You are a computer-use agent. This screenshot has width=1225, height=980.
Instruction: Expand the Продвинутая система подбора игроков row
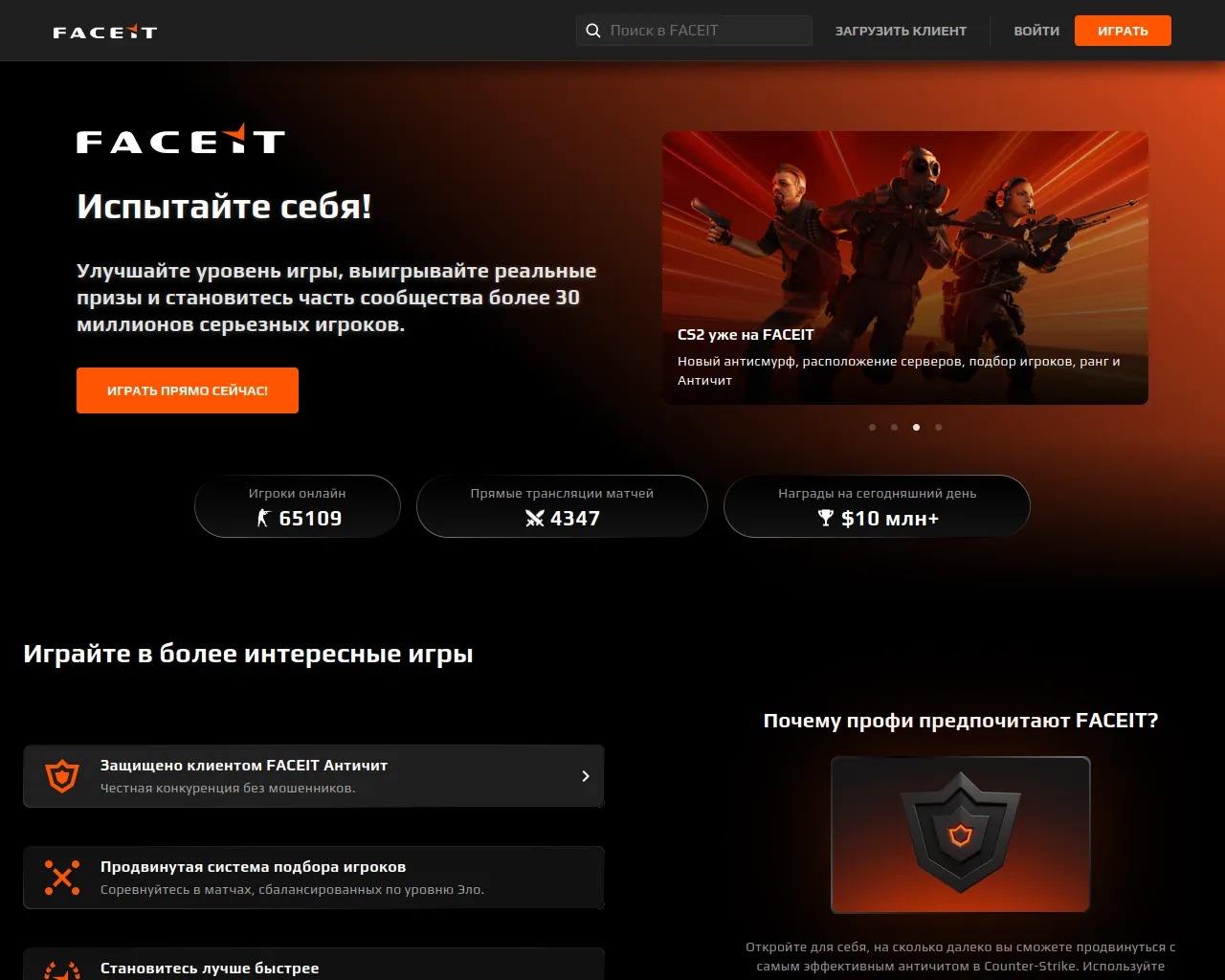(314, 878)
